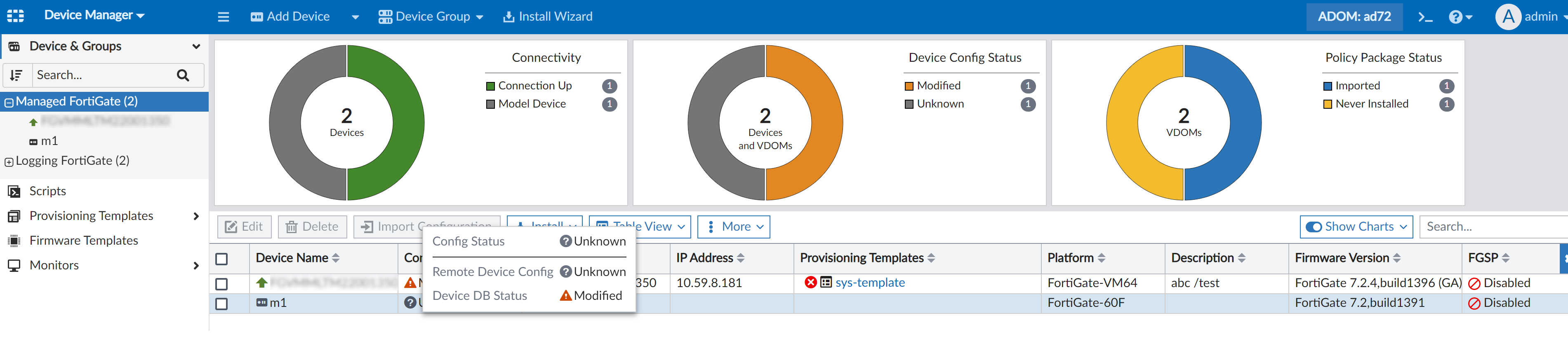Click the device tree search magnifier icon
Screen dimensions: 1568x346
click(183, 75)
